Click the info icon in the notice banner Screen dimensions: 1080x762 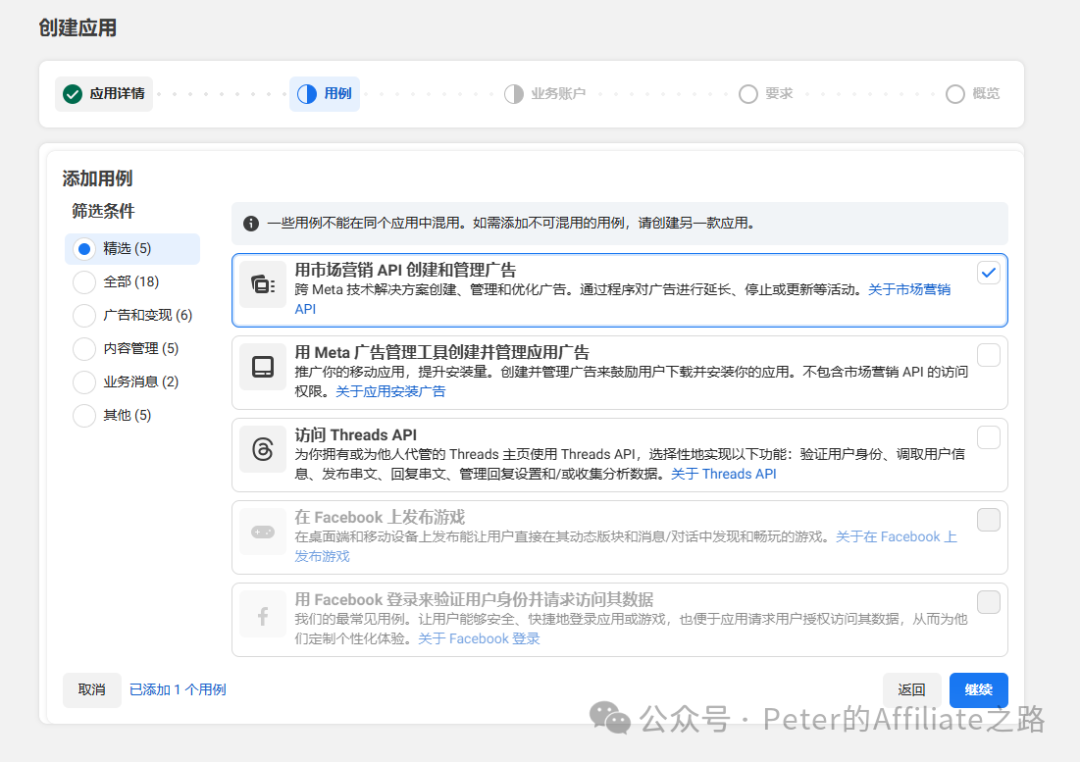tap(251, 224)
